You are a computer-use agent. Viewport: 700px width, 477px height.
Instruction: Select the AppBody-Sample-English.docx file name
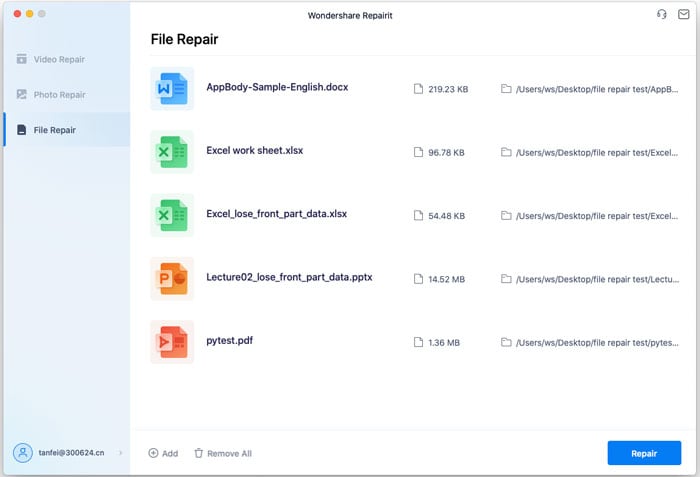coord(277,87)
